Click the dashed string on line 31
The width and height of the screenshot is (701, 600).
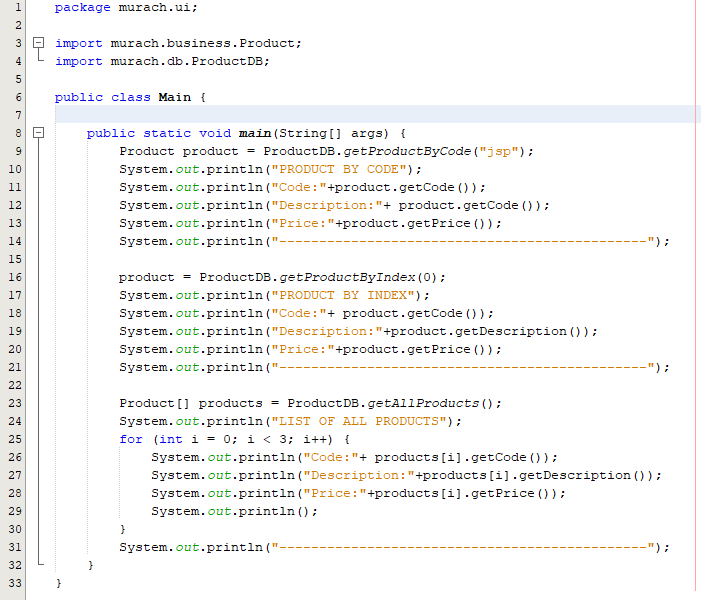click(x=464, y=547)
